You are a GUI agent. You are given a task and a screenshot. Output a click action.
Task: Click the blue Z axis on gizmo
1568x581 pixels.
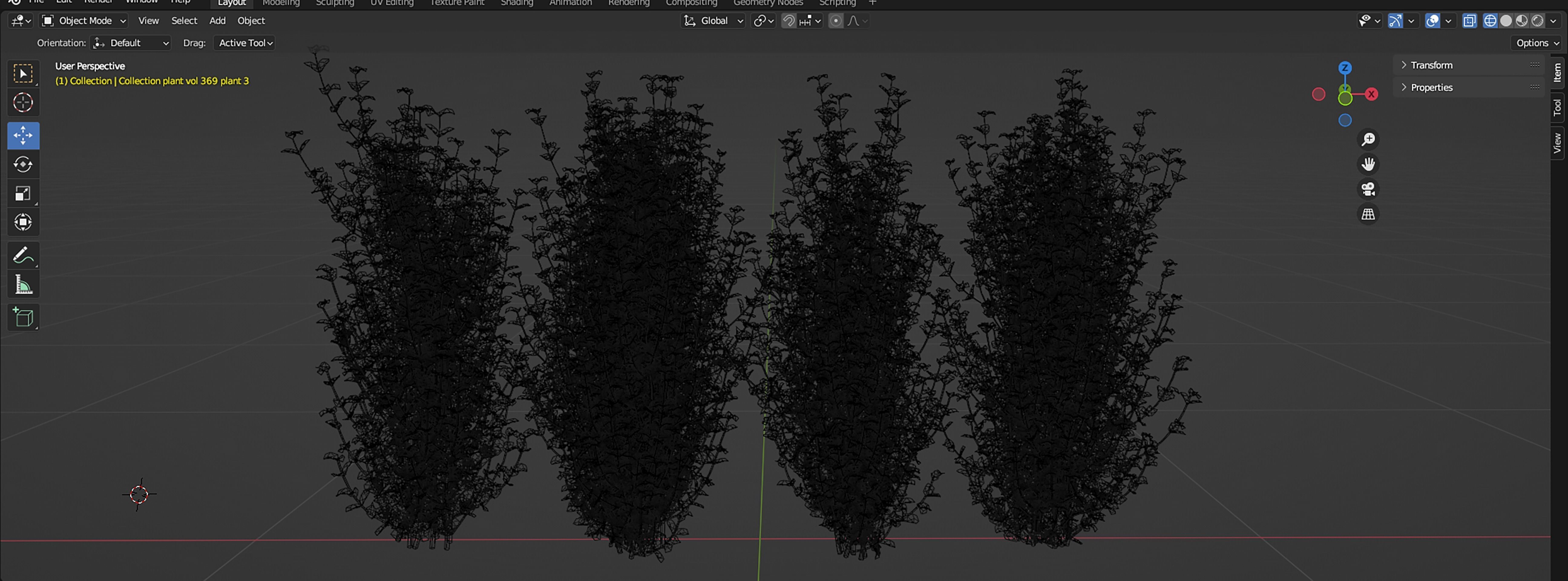point(1345,67)
